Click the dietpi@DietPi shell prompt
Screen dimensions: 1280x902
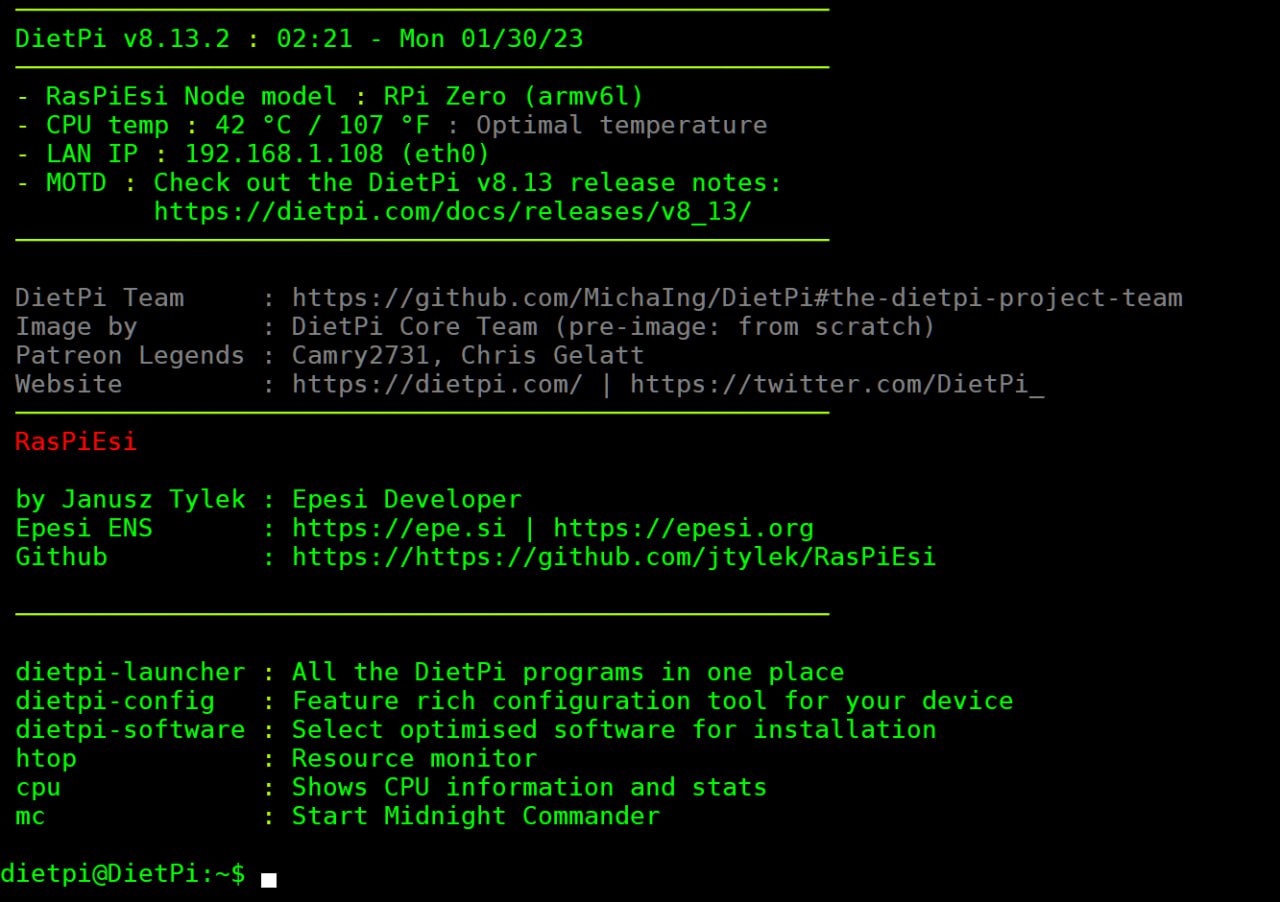(x=122, y=874)
